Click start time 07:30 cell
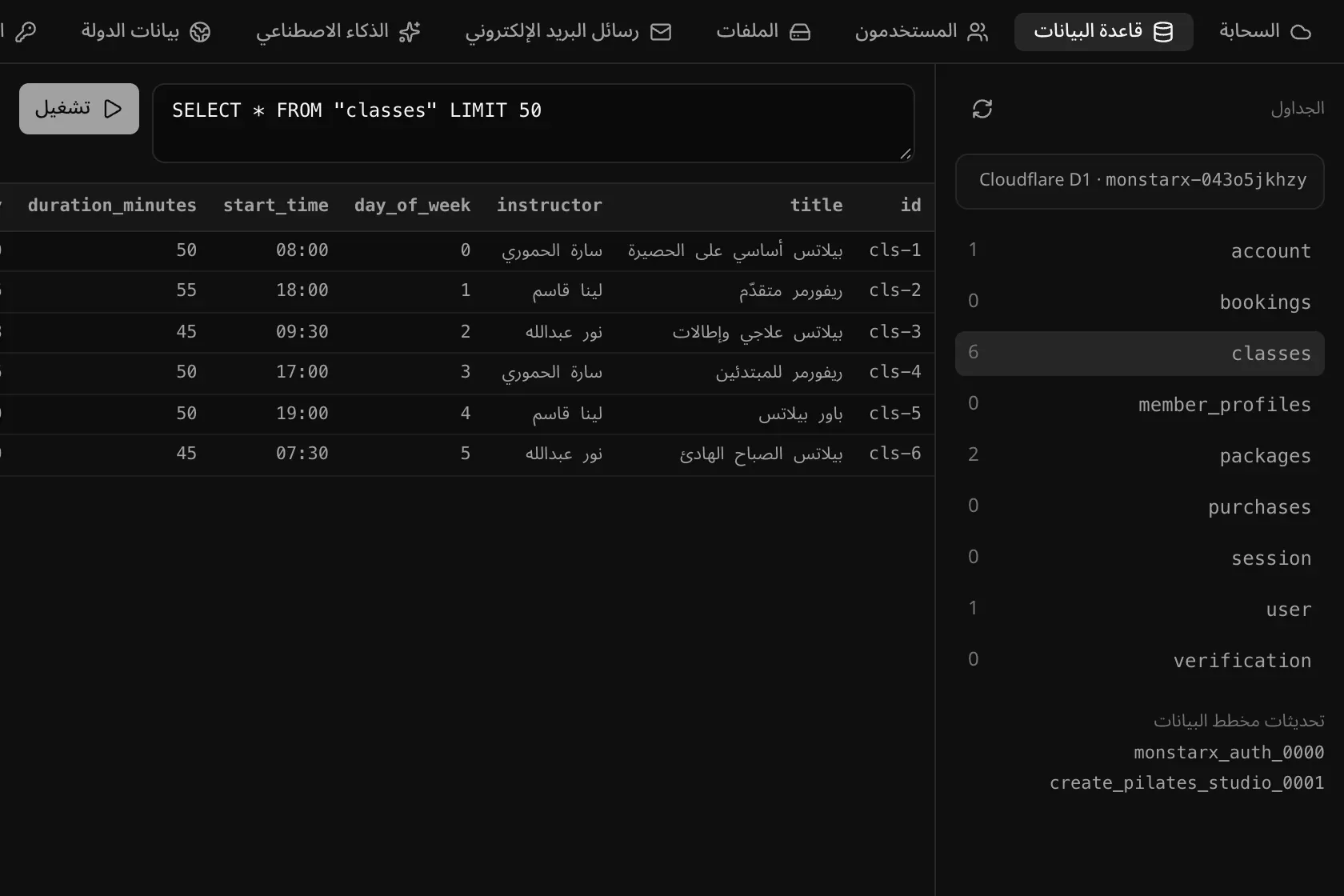 click(302, 454)
